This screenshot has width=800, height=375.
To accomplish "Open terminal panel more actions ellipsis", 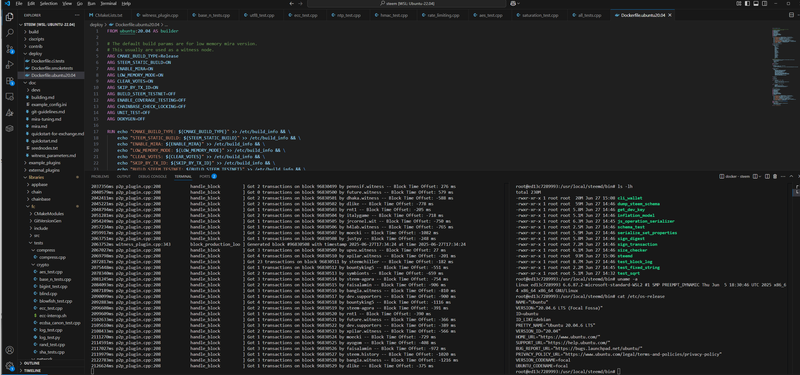I will point(783,176).
